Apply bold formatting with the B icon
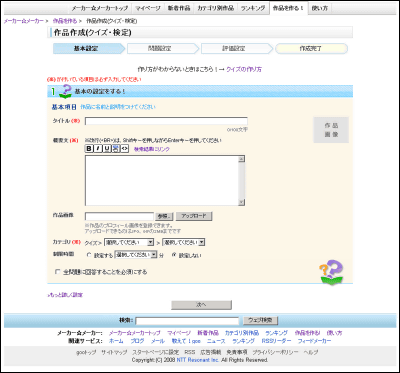 click(89, 149)
